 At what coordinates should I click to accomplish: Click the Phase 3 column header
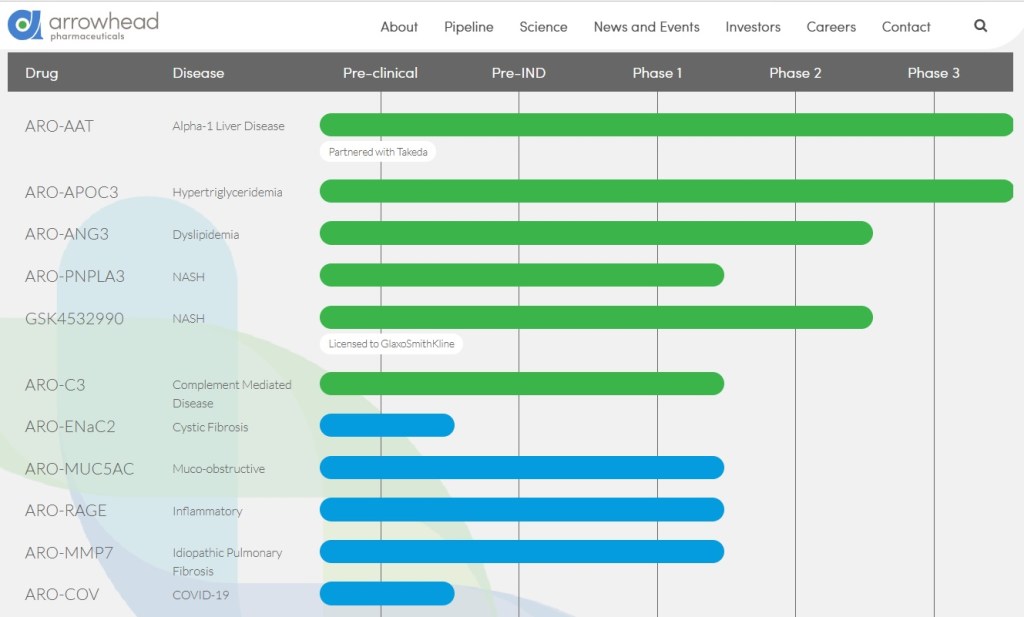(933, 73)
